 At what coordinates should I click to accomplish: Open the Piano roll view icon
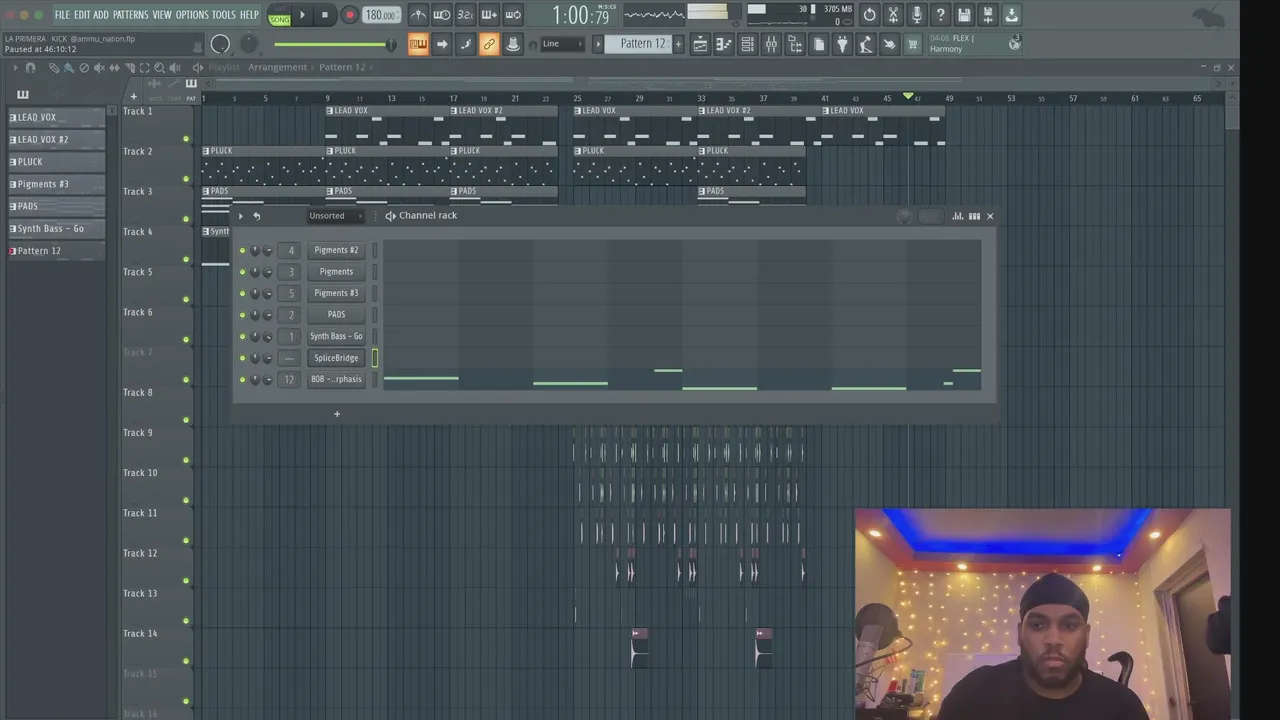click(x=723, y=44)
